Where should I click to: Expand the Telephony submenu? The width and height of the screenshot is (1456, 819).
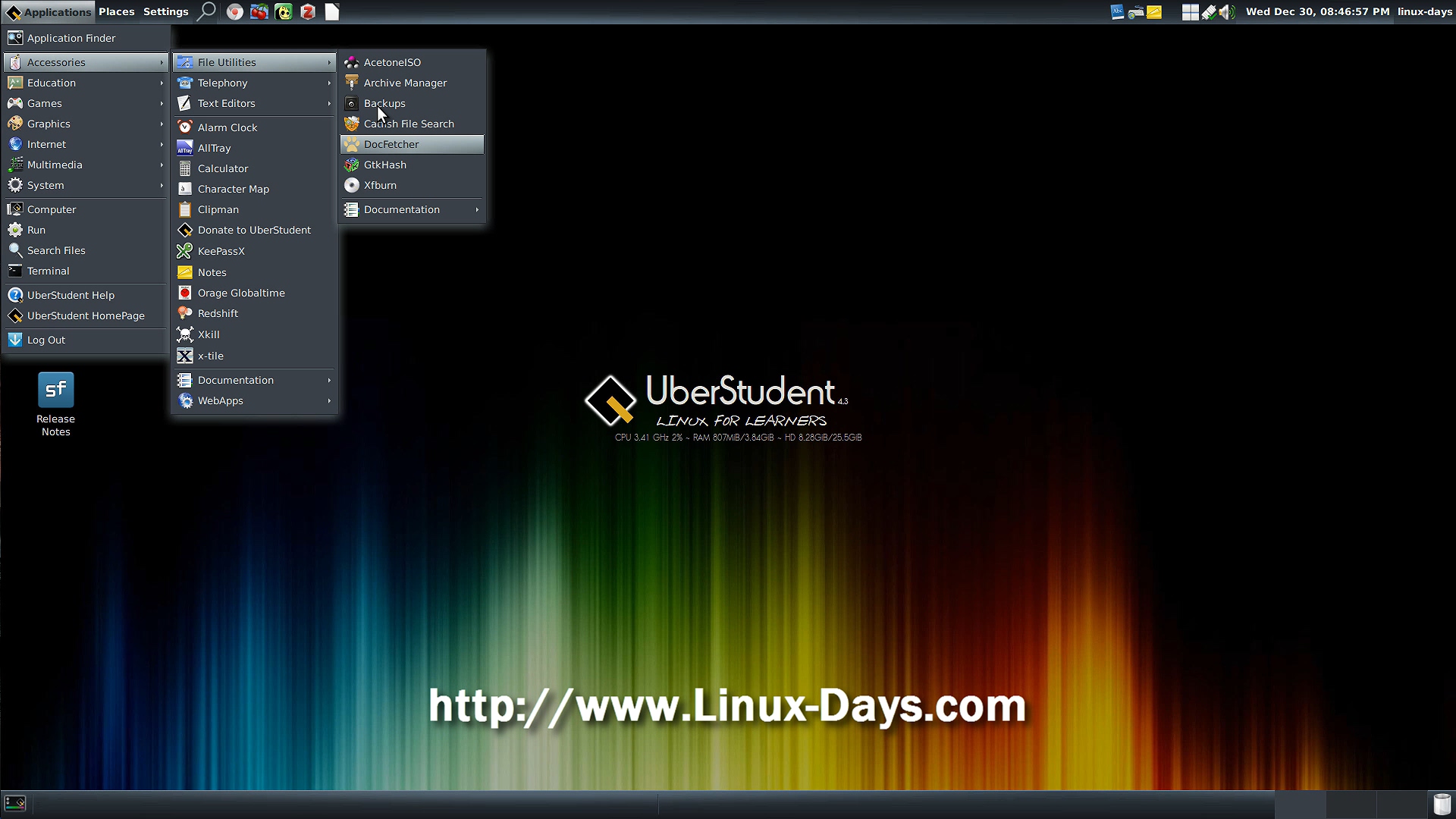(255, 83)
